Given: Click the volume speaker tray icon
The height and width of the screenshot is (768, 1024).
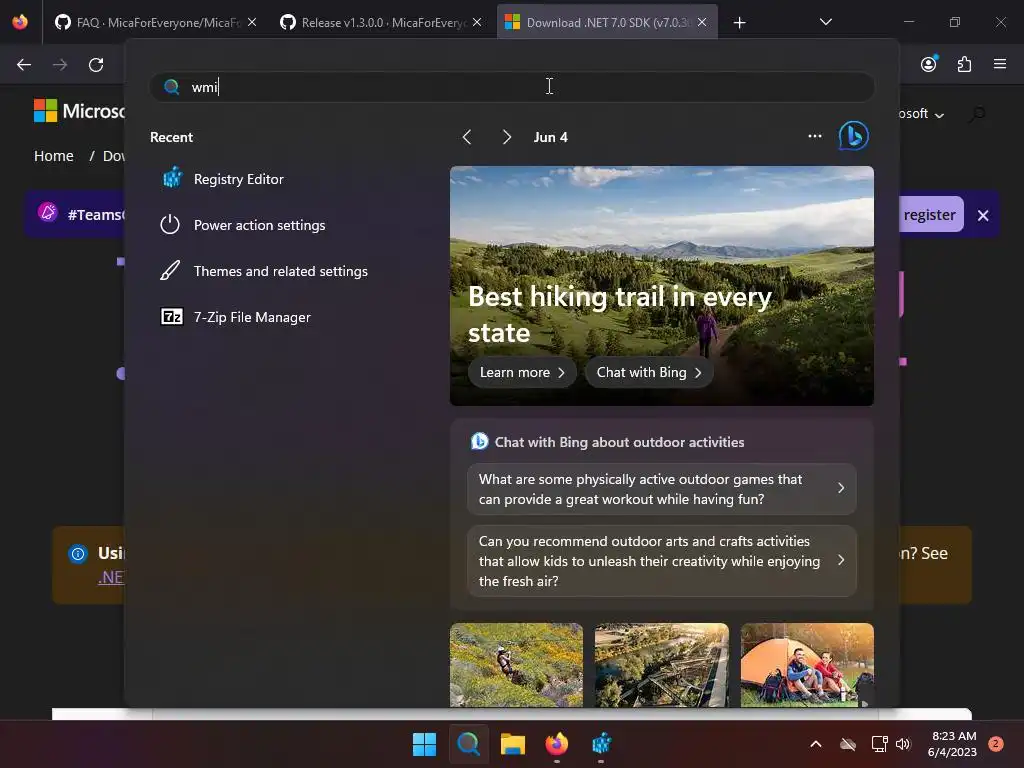Looking at the screenshot, I should pyautogui.click(x=903, y=744).
